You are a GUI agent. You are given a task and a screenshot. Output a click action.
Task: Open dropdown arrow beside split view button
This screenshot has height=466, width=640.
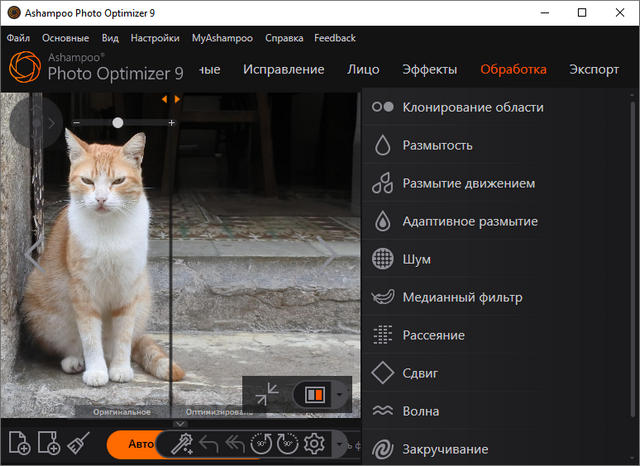tap(342, 394)
